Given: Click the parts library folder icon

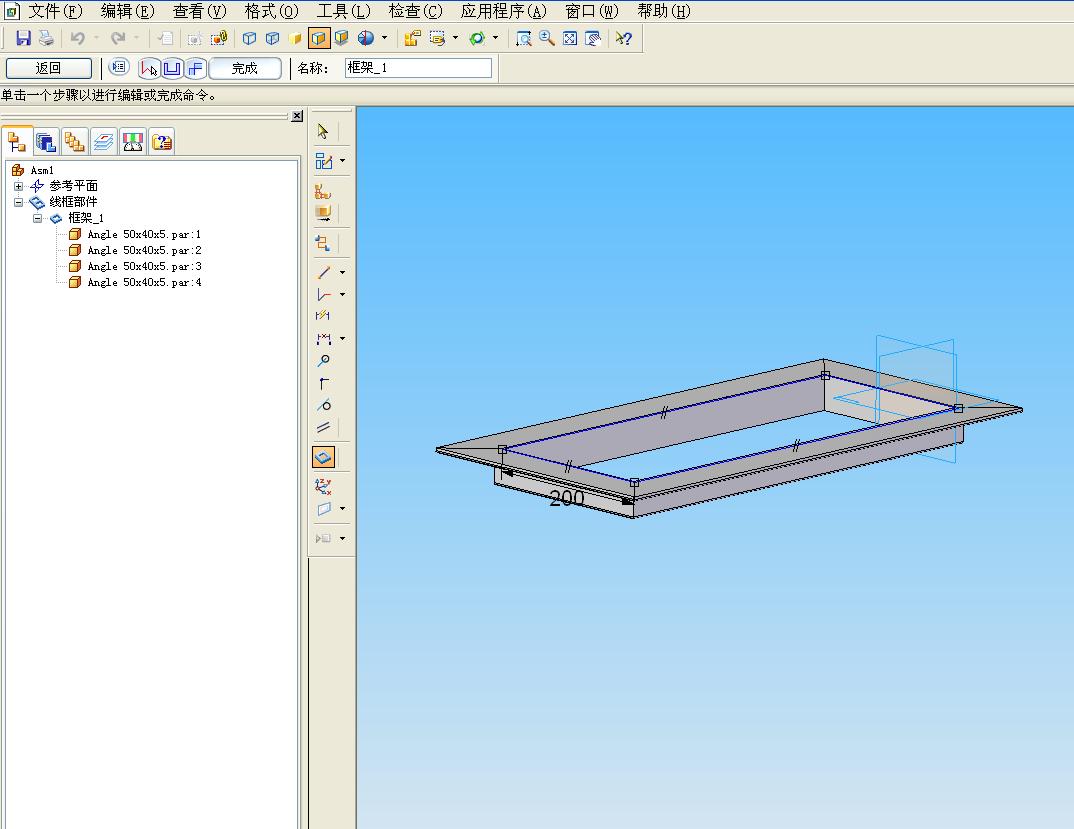Looking at the screenshot, I should click(412, 38).
